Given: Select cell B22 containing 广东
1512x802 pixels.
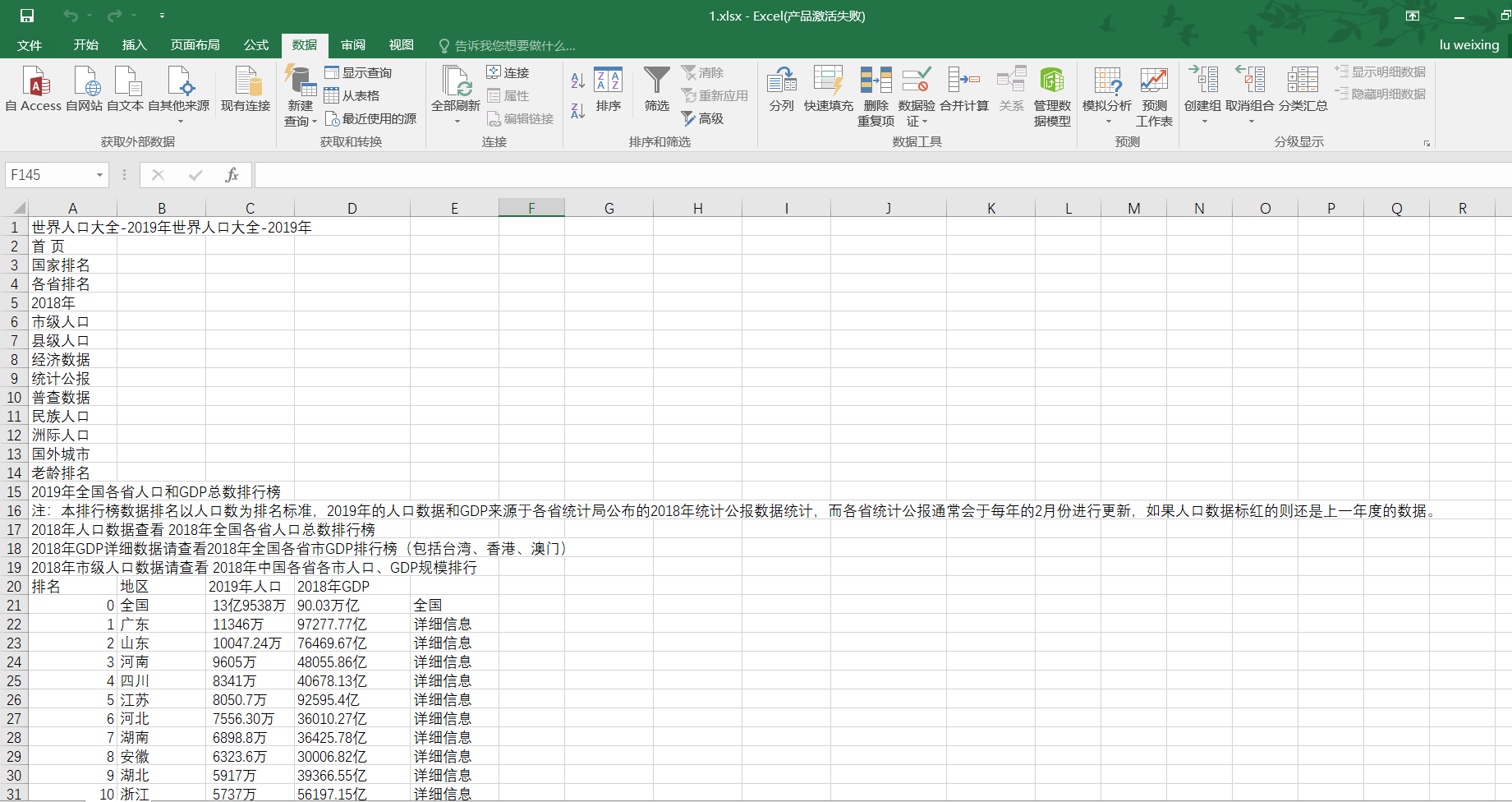Looking at the screenshot, I should [x=162, y=625].
